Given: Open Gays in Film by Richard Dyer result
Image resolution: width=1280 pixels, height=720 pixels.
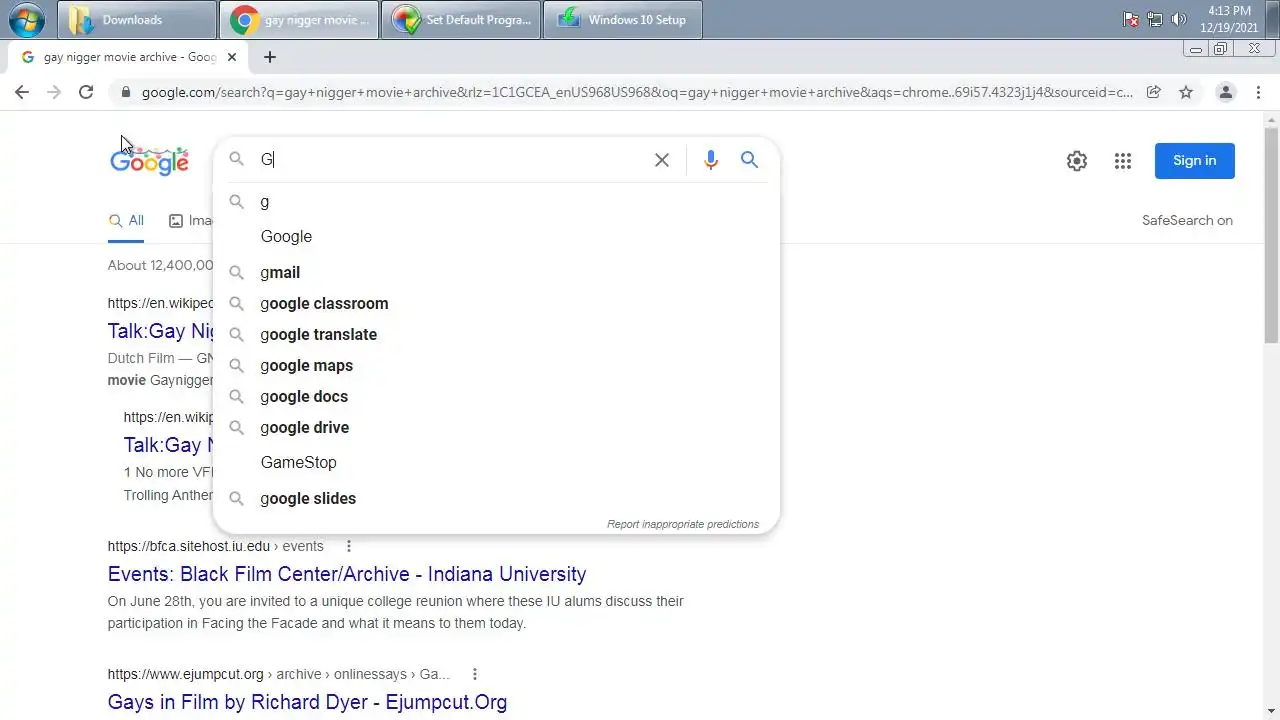Looking at the screenshot, I should 307,702.
